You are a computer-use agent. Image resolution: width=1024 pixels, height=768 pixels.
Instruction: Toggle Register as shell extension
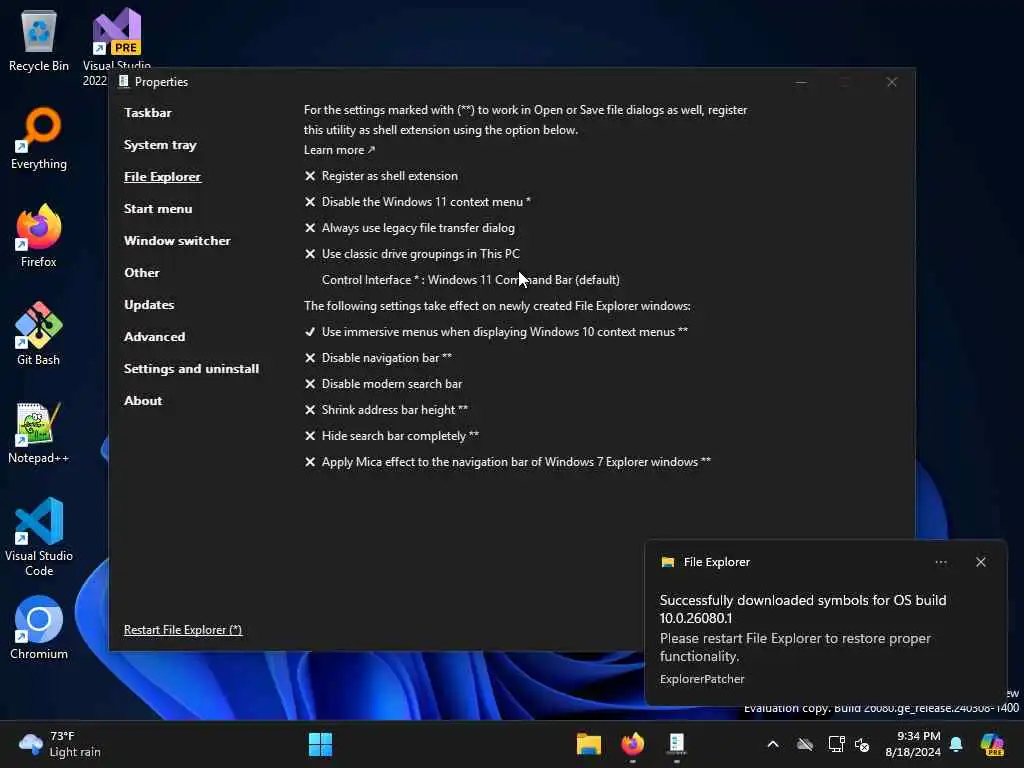click(x=381, y=176)
